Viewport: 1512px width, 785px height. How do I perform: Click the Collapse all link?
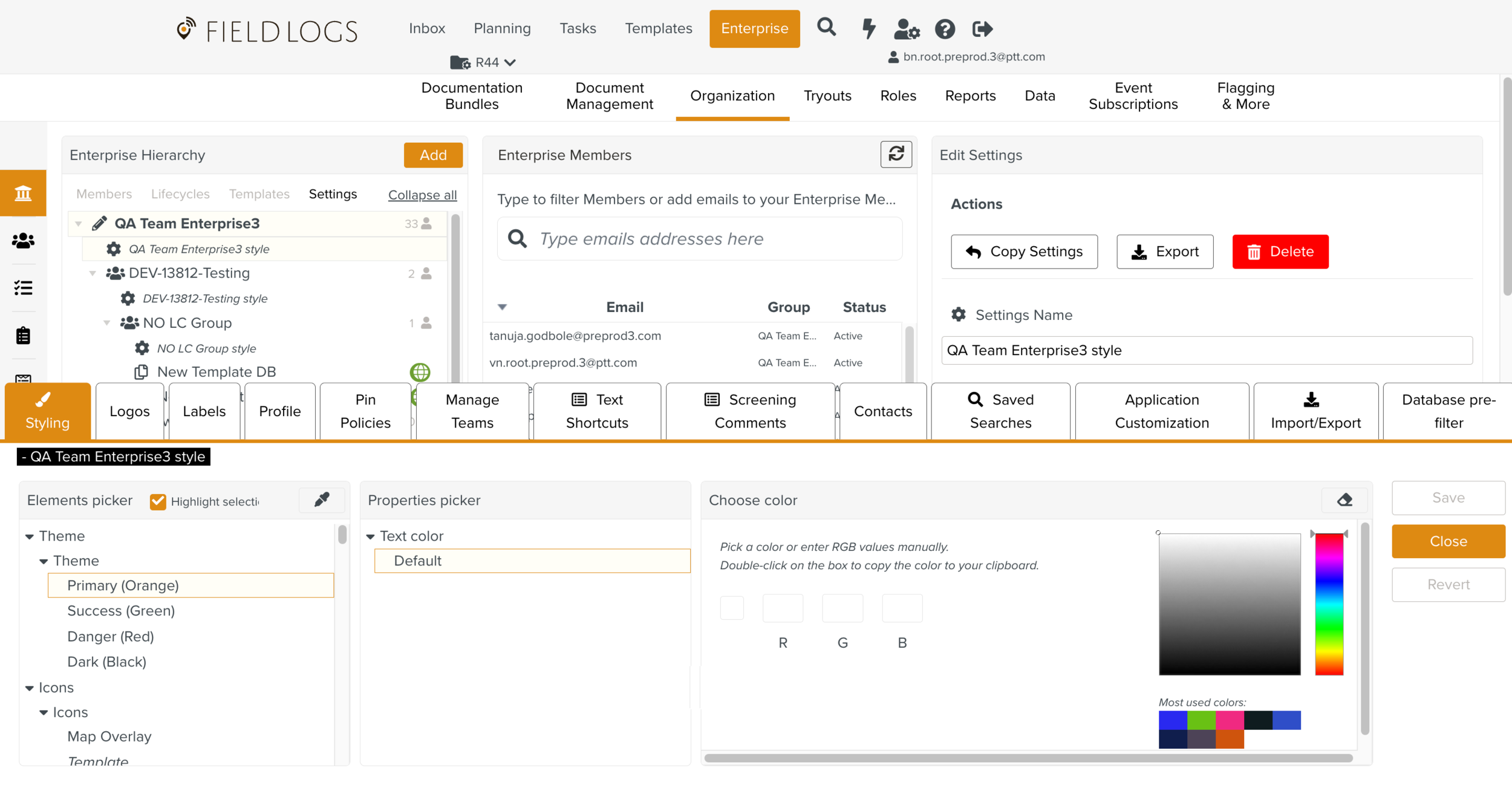pyautogui.click(x=422, y=195)
